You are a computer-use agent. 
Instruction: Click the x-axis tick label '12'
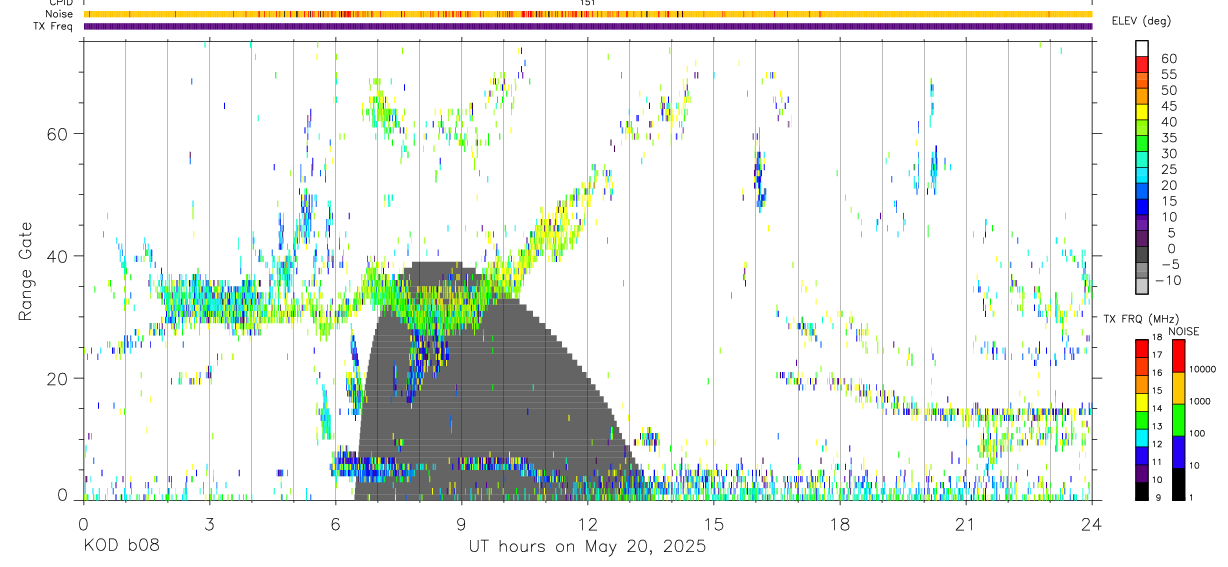[588, 525]
